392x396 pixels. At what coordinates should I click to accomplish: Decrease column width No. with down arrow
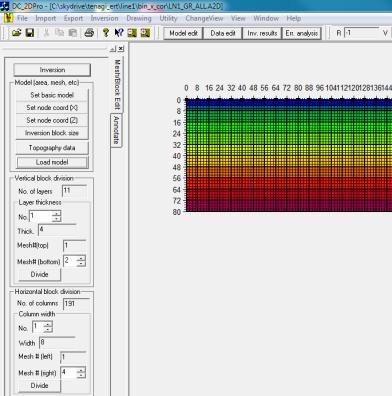pyautogui.click(x=48, y=330)
